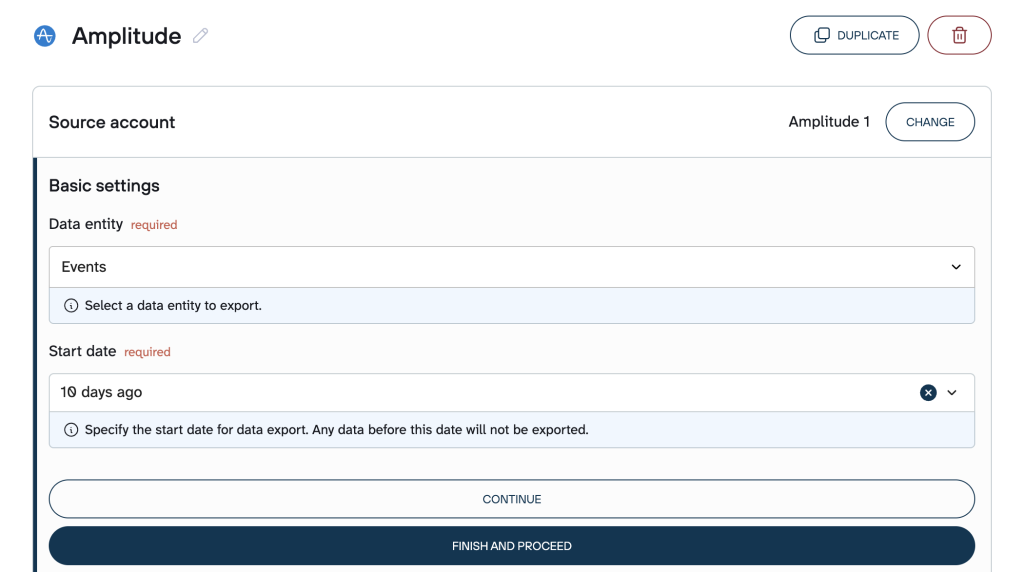
Task: Open the Start date dropdown chevron
Action: [x=952, y=393]
